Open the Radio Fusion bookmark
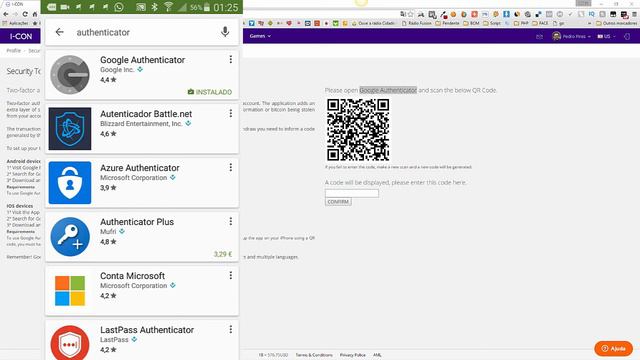640x360 pixels. coord(416,23)
